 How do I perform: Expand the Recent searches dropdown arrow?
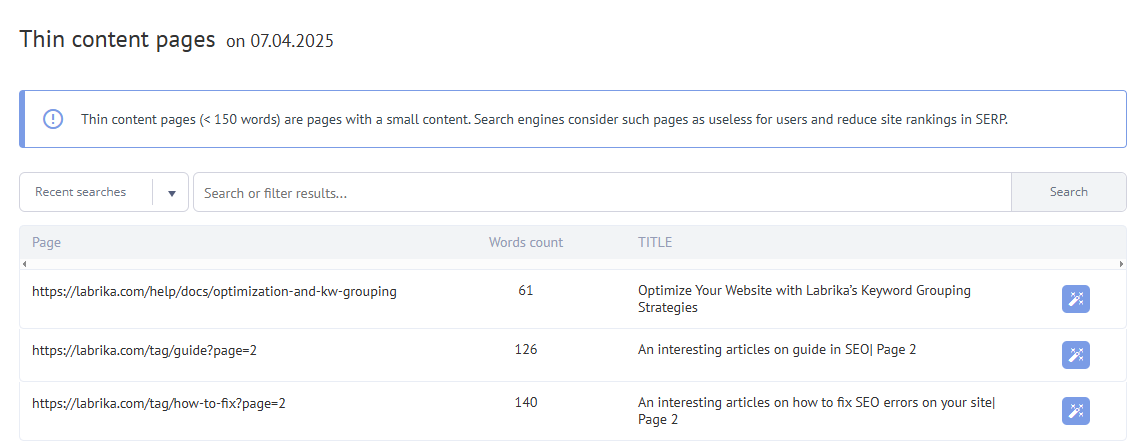point(171,193)
